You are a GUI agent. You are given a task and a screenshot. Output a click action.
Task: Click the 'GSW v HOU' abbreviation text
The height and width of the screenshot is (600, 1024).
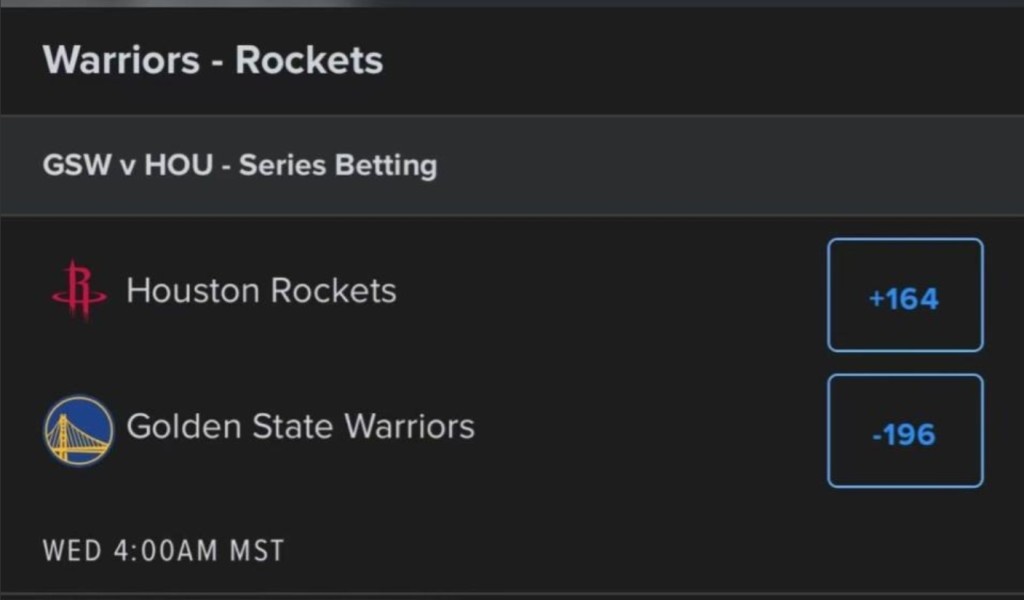[x=128, y=165]
